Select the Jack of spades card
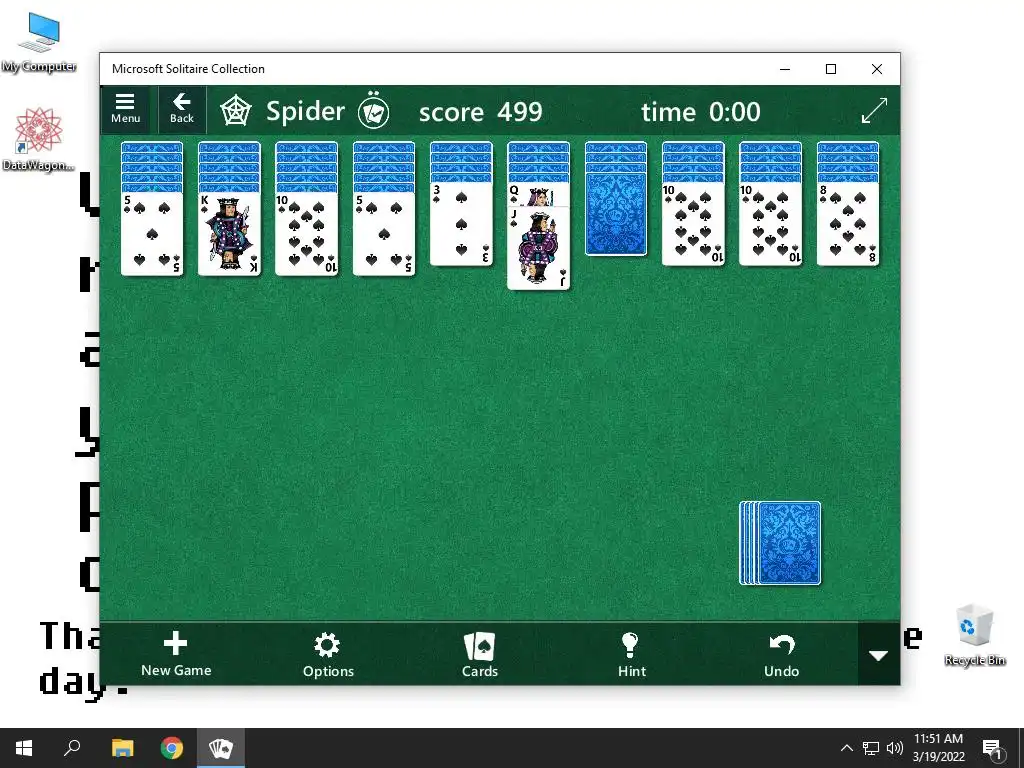Screen dimensions: 1024x768 click(x=538, y=248)
